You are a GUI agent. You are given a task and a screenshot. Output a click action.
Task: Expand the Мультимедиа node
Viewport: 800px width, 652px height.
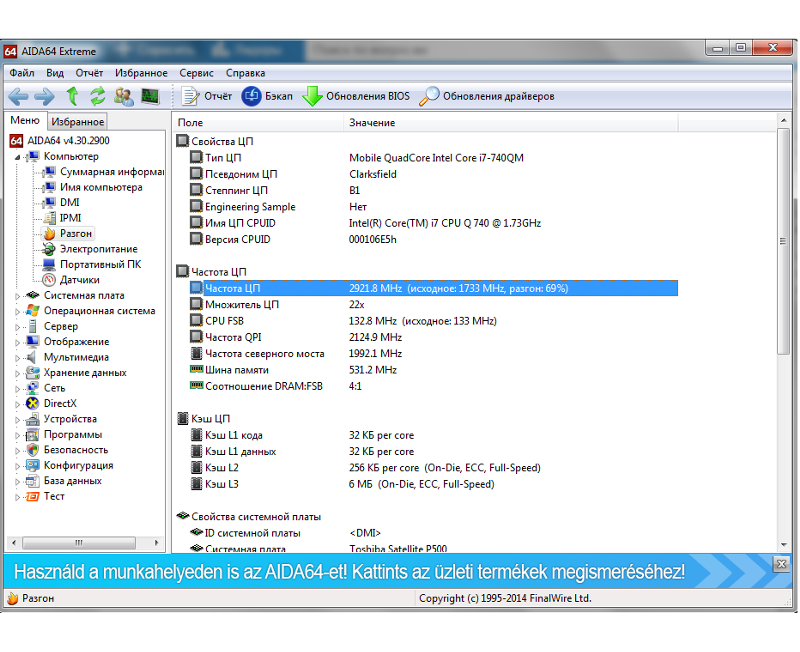17,358
